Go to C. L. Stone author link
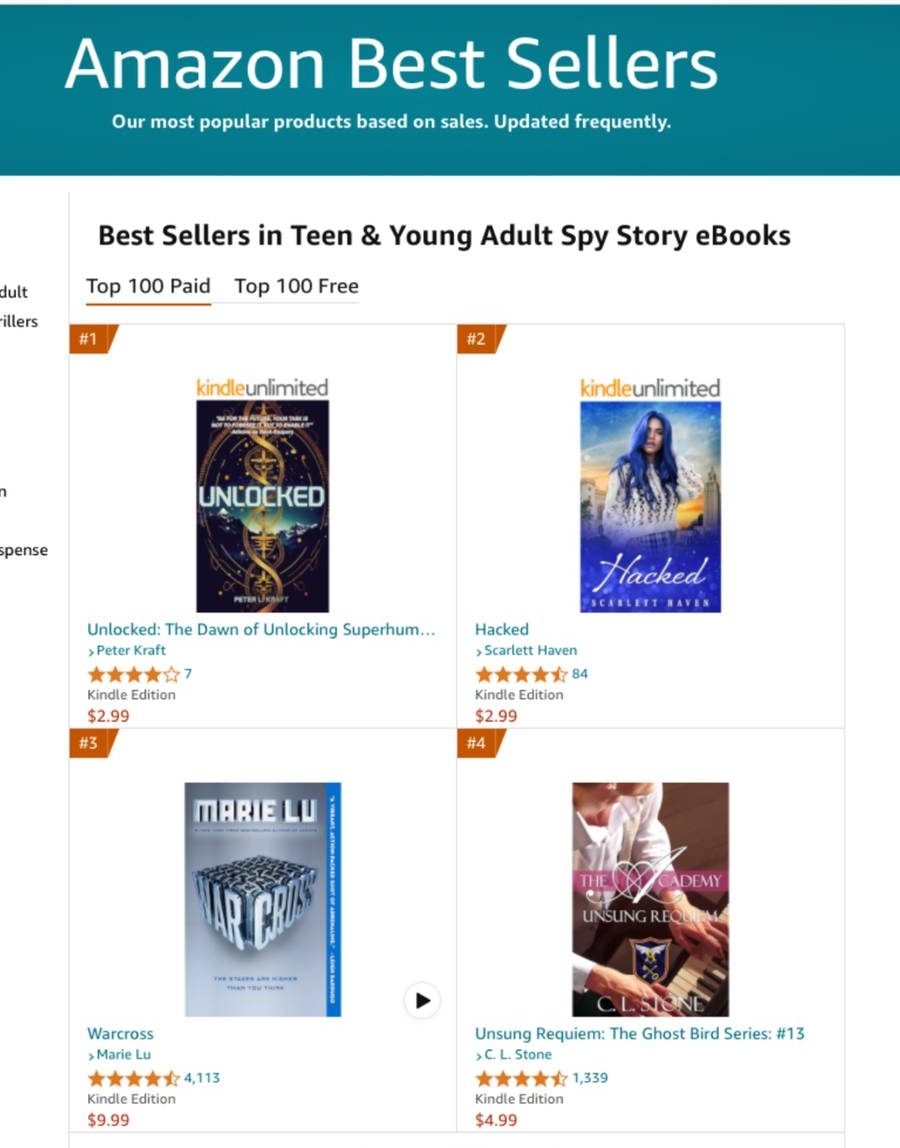 (517, 1055)
